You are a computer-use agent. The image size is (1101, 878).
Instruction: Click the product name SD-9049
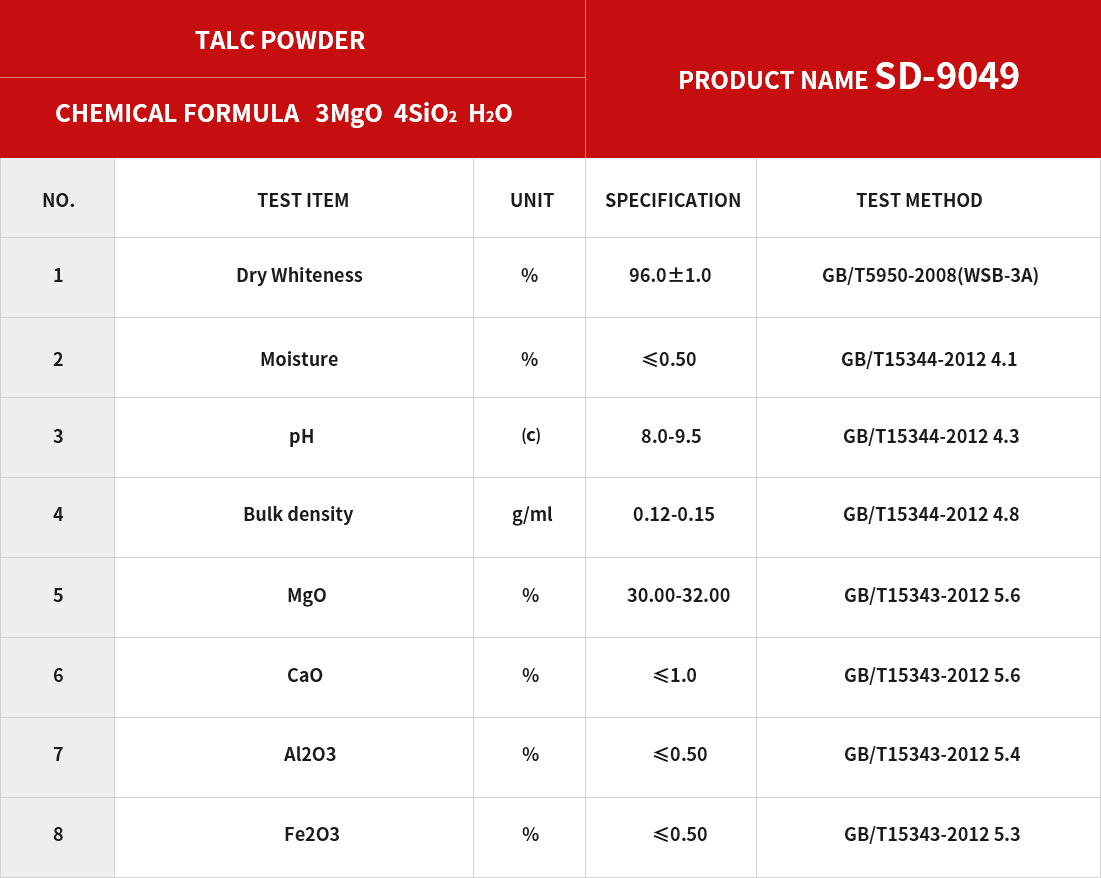pos(947,77)
